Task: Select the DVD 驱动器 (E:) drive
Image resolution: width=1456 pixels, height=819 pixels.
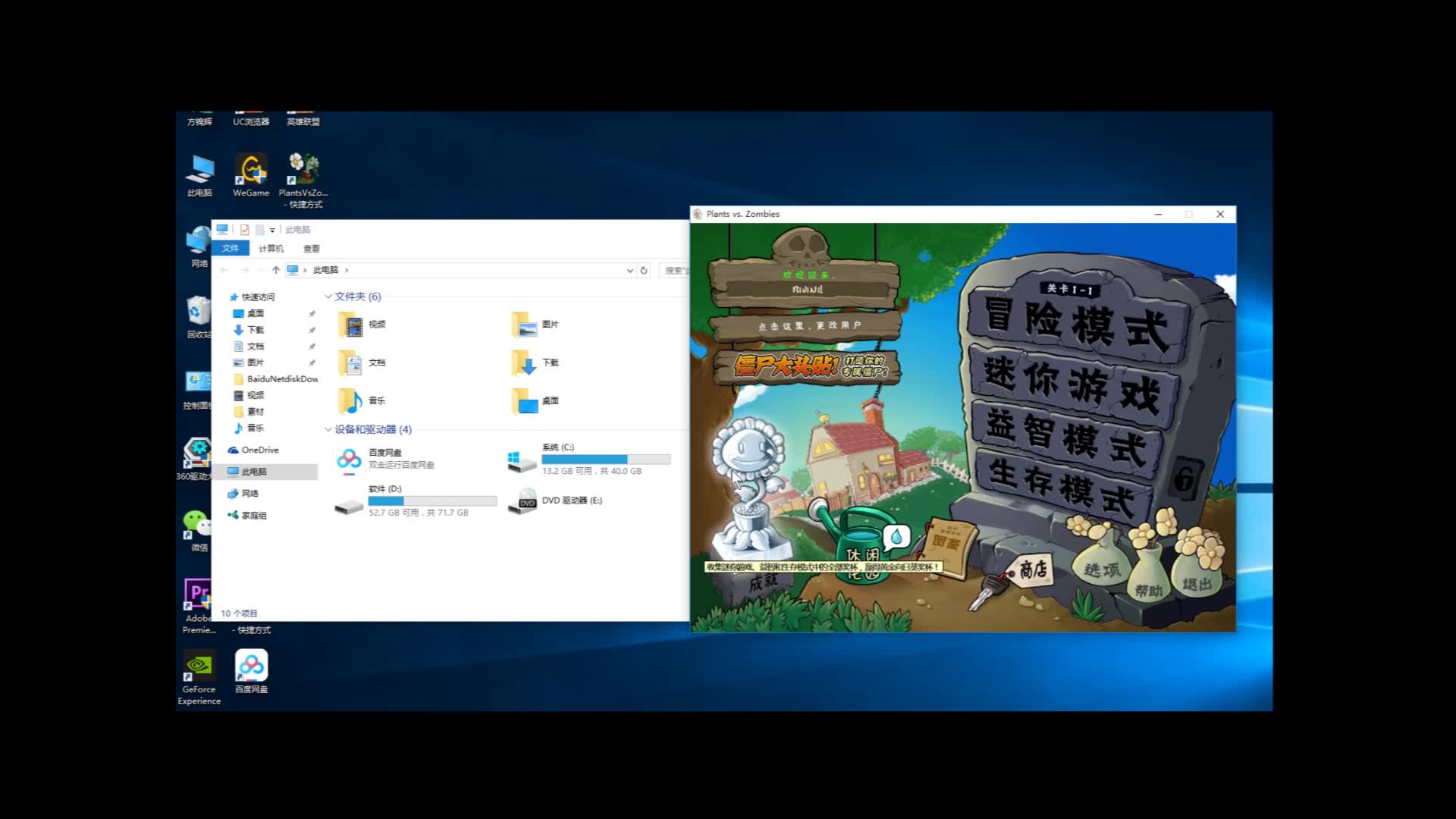Action: tap(555, 500)
